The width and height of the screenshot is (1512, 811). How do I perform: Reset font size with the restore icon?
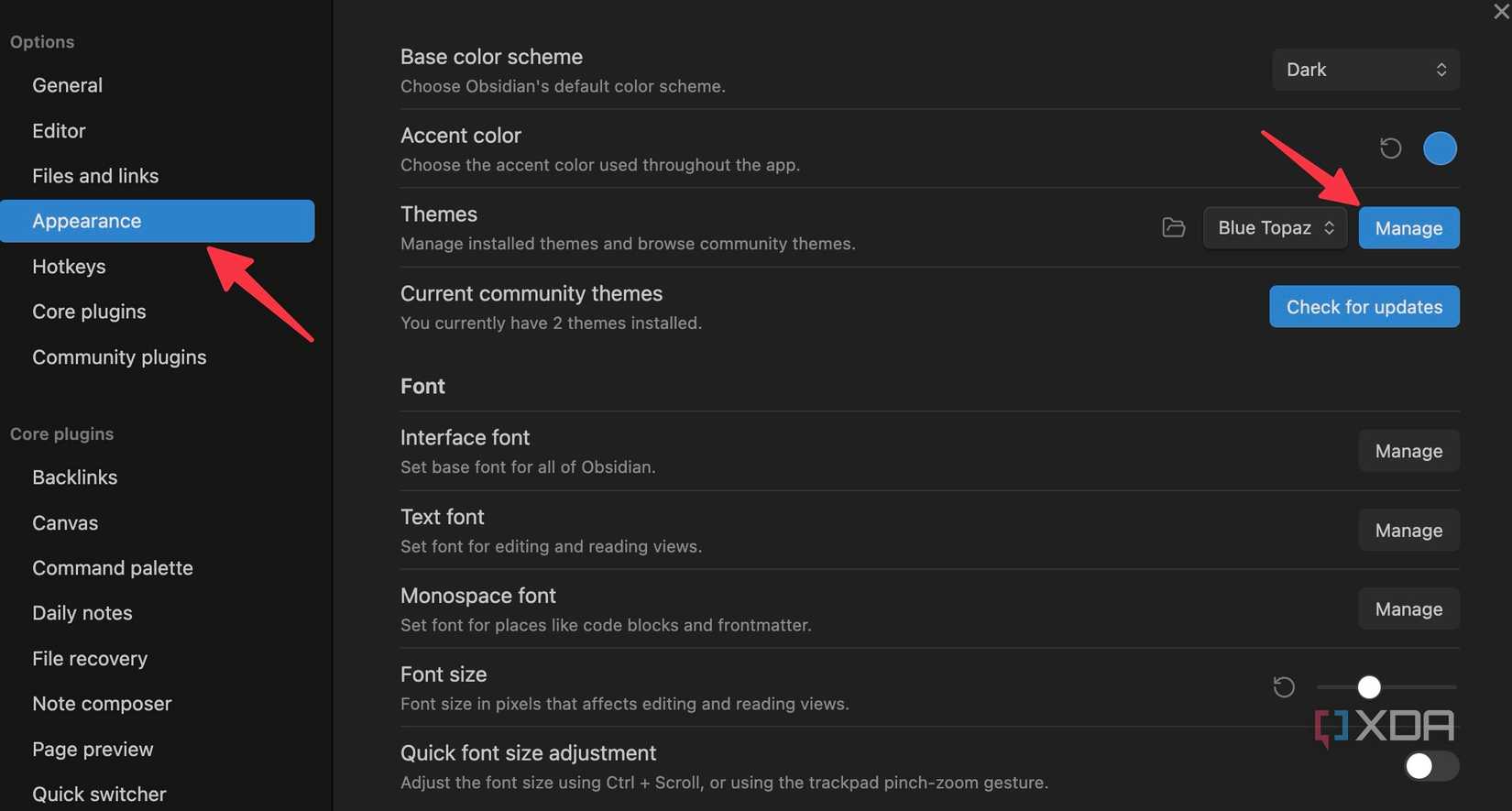pos(1284,686)
